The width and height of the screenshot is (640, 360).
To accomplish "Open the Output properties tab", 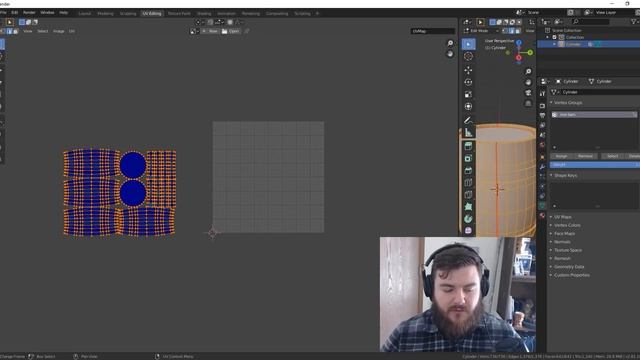I will click(542, 116).
